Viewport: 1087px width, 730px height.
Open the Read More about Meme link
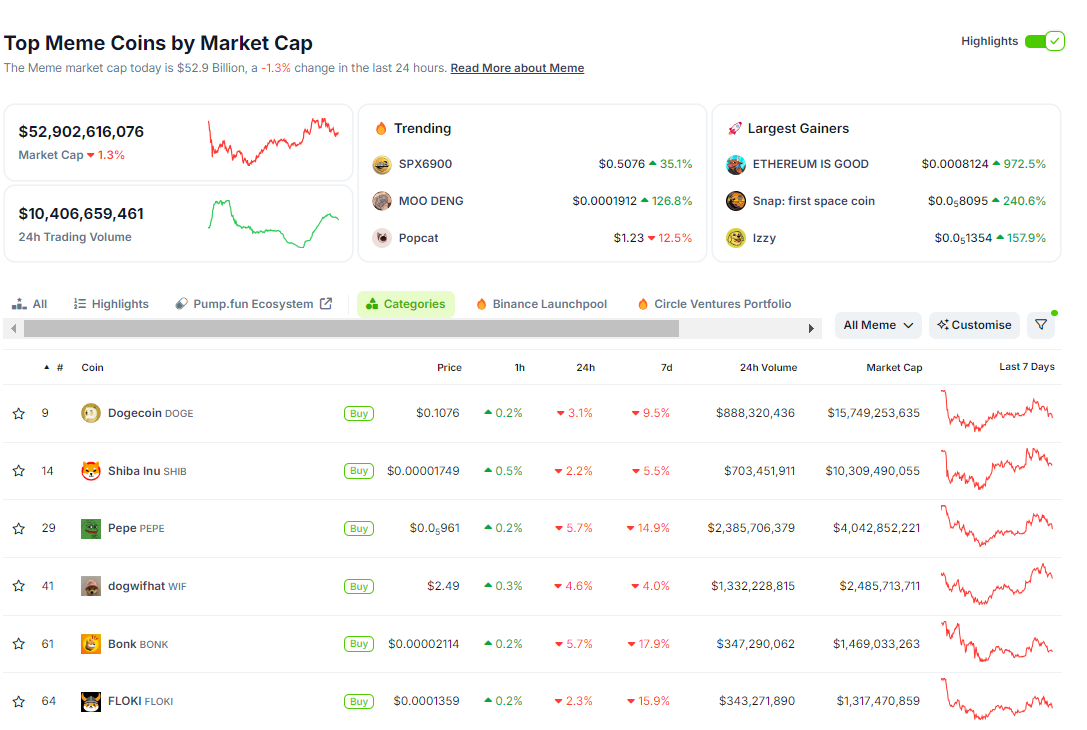pos(517,68)
